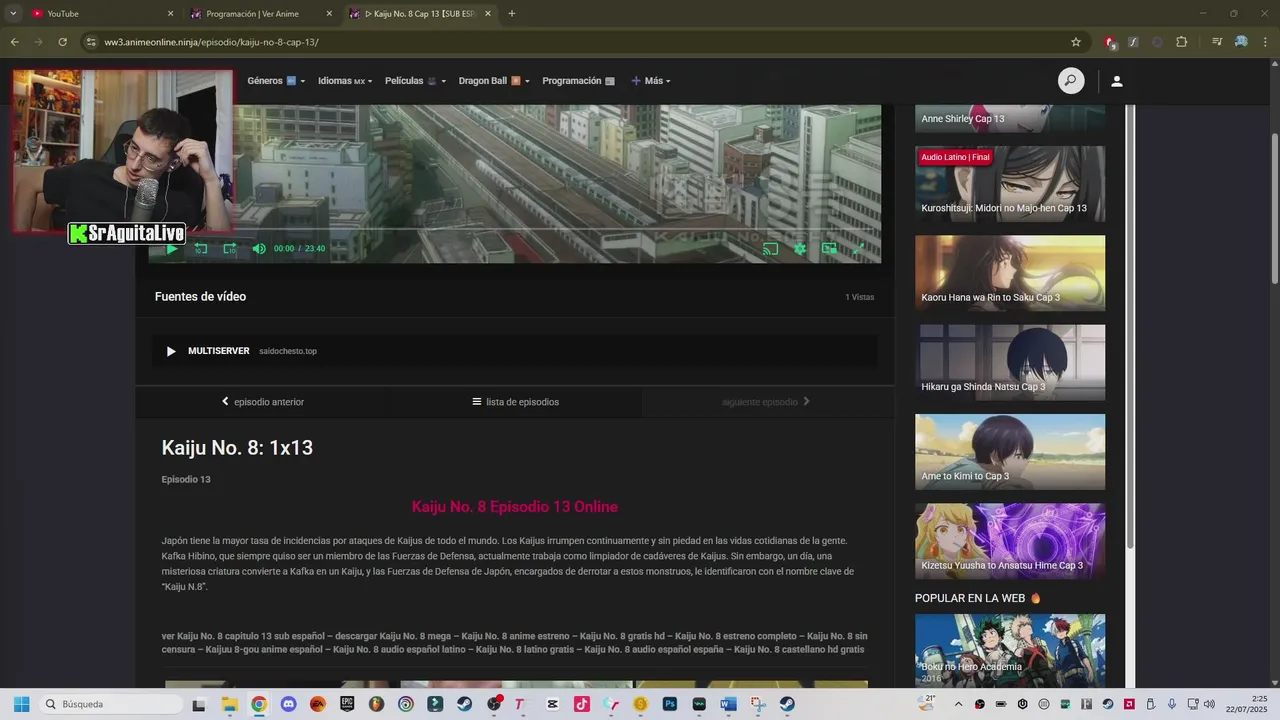The image size is (1280, 720).
Task: Expand the Más menu
Action: tap(651, 81)
